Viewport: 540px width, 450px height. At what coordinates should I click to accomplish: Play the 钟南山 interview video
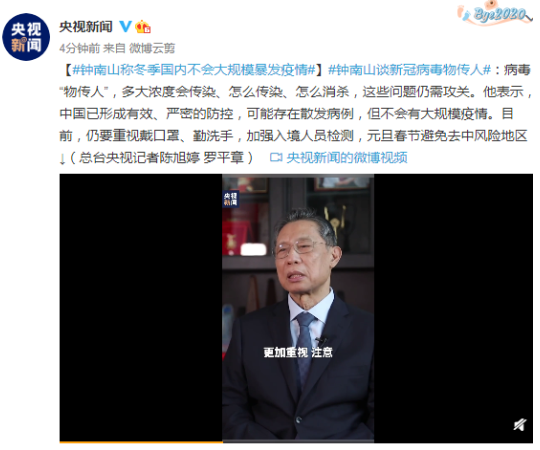click(x=298, y=308)
